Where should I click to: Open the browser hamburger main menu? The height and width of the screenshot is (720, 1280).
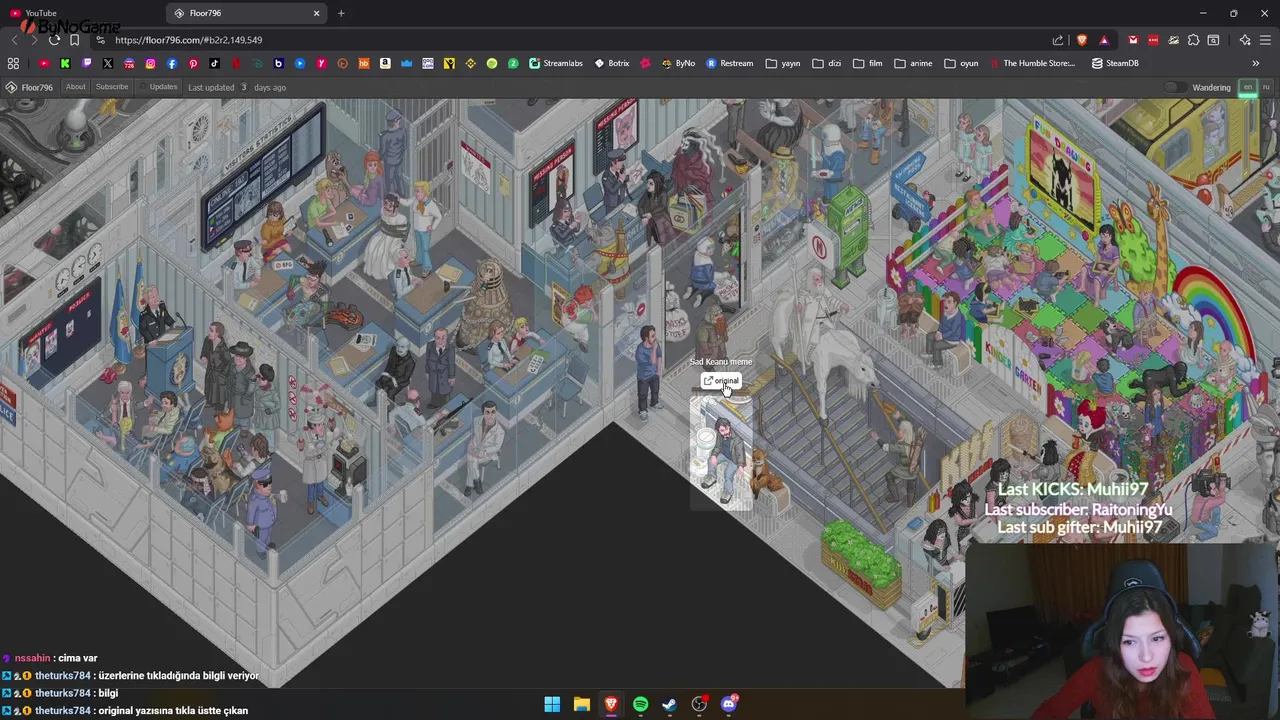[x=1266, y=40]
